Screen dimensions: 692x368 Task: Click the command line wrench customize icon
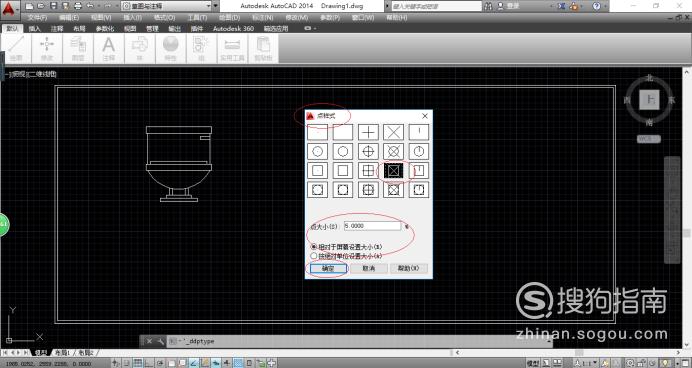click(x=160, y=341)
